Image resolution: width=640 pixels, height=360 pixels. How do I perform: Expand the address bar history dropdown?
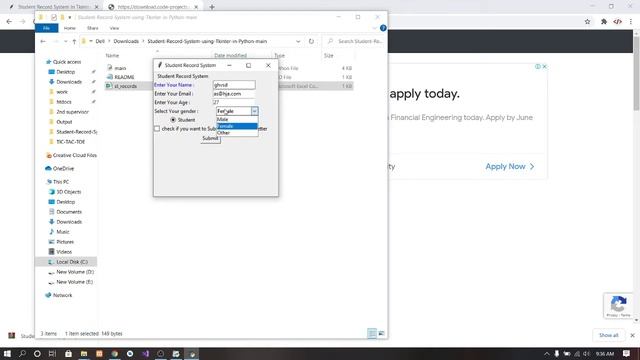click(x=298, y=41)
